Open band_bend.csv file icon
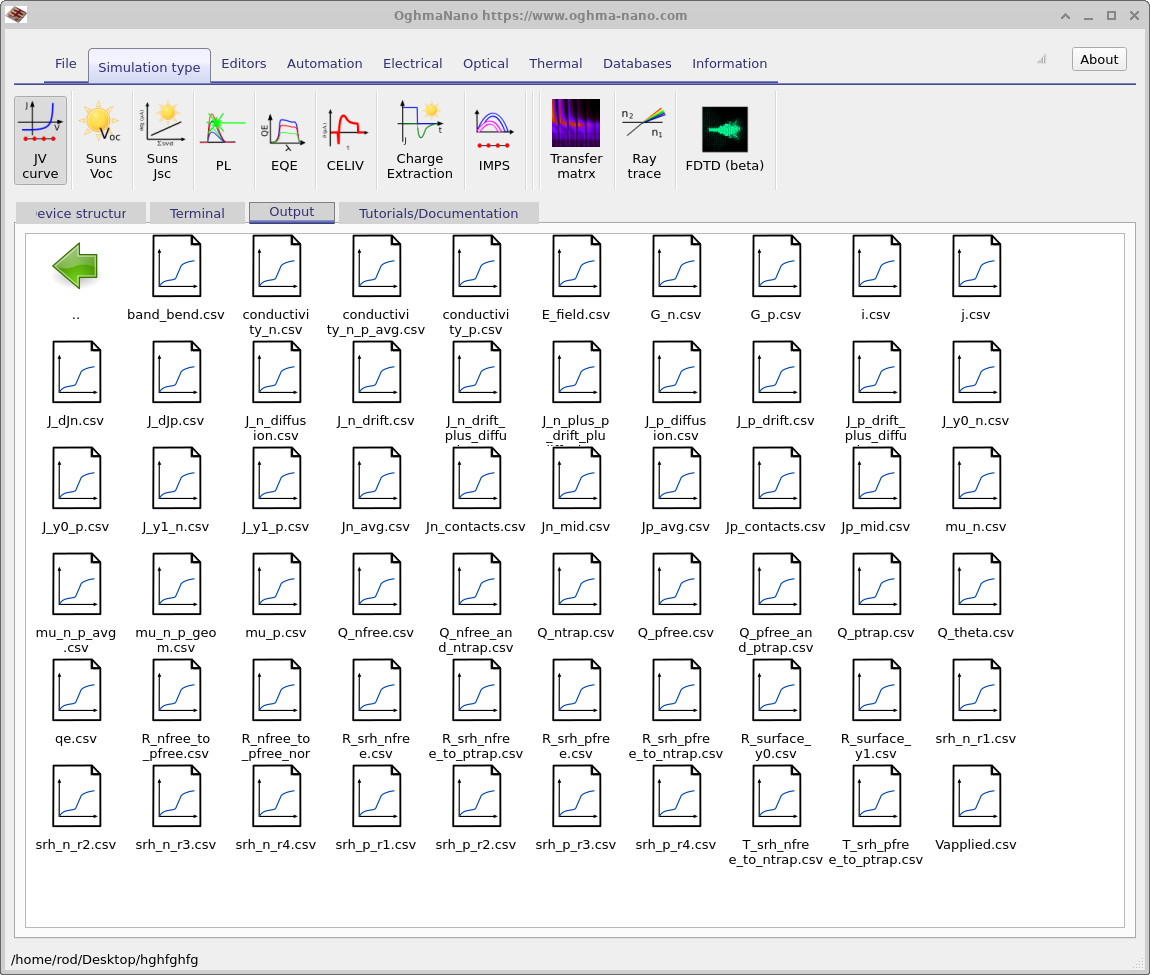 tap(176, 266)
